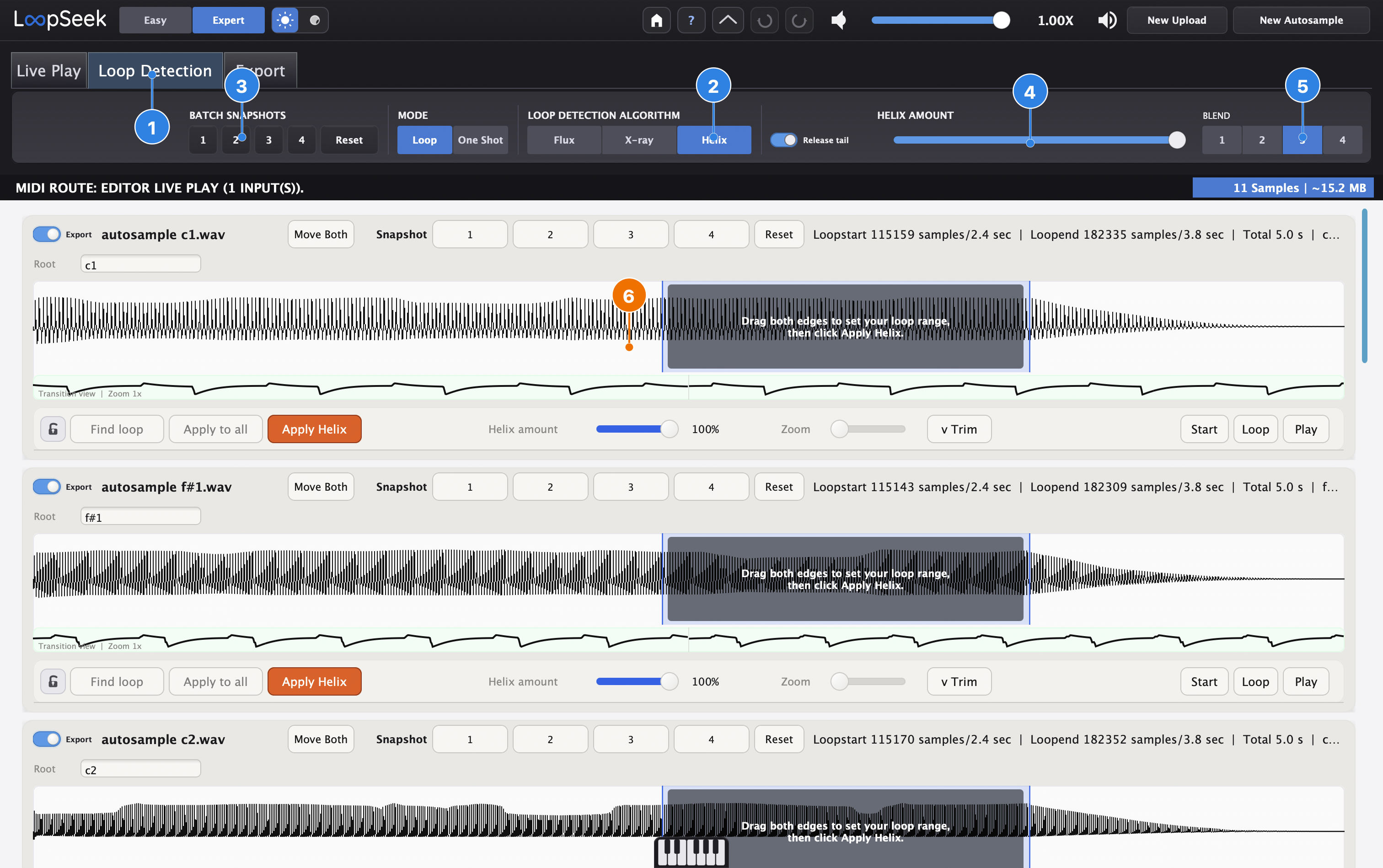Select Easy mode
This screenshot has width=1383, height=868.
(x=155, y=20)
